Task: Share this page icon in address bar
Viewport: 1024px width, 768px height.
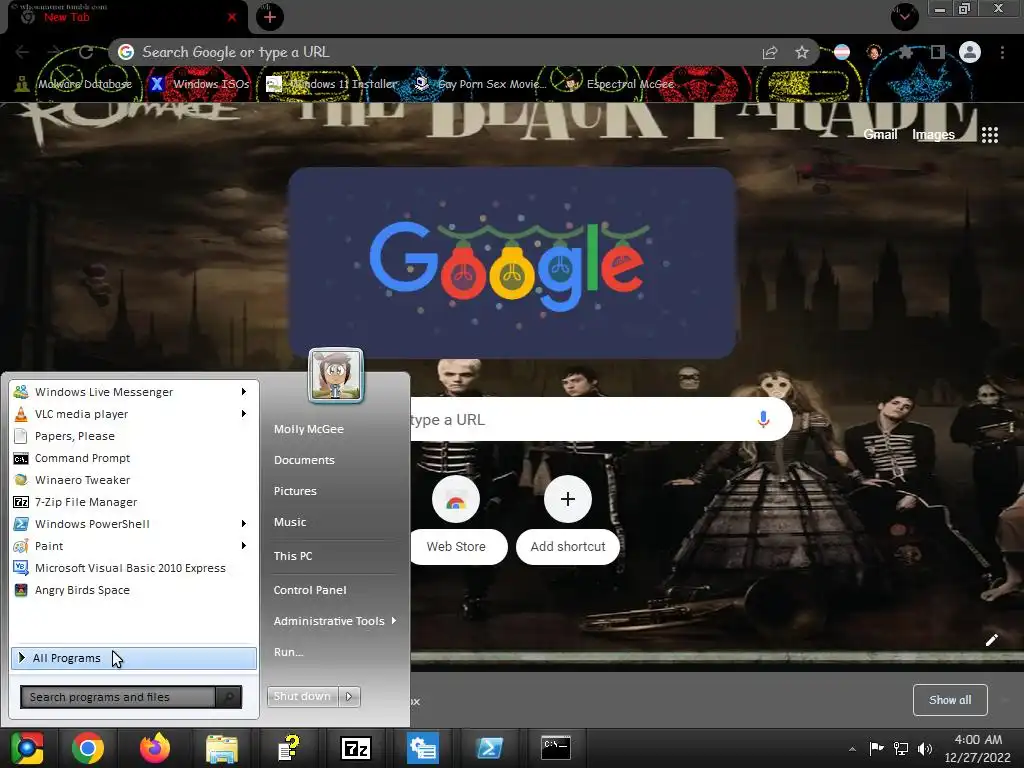Action: (x=770, y=52)
